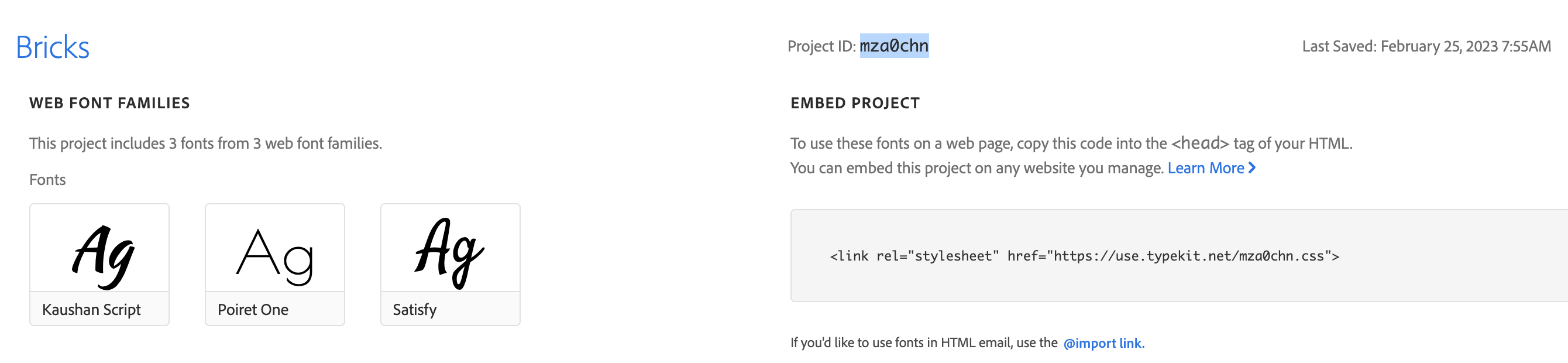1568x363 pixels.
Task: Click the Web Font Families heading
Action: pos(109,103)
